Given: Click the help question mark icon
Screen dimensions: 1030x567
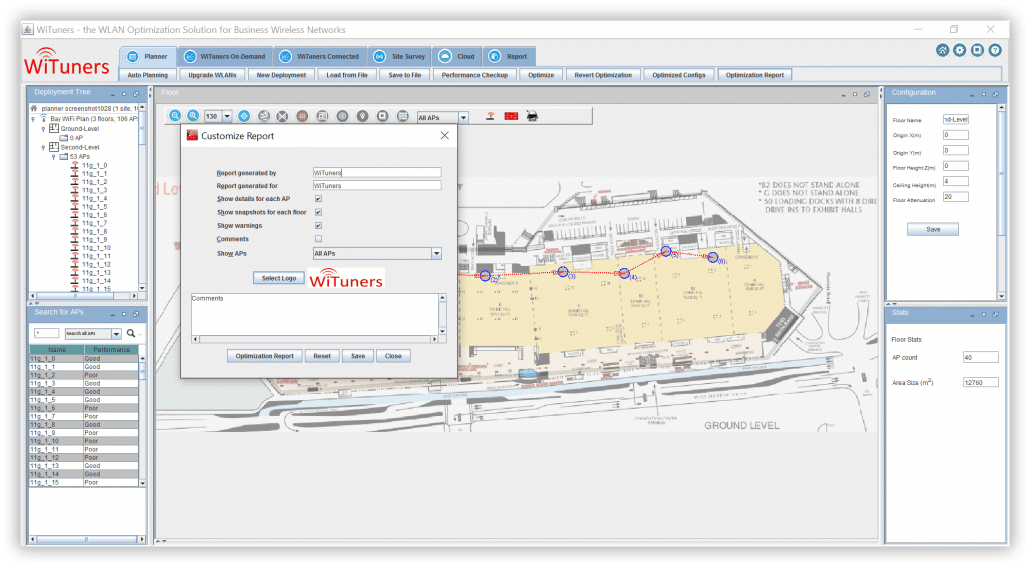Looking at the screenshot, I should (995, 51).
